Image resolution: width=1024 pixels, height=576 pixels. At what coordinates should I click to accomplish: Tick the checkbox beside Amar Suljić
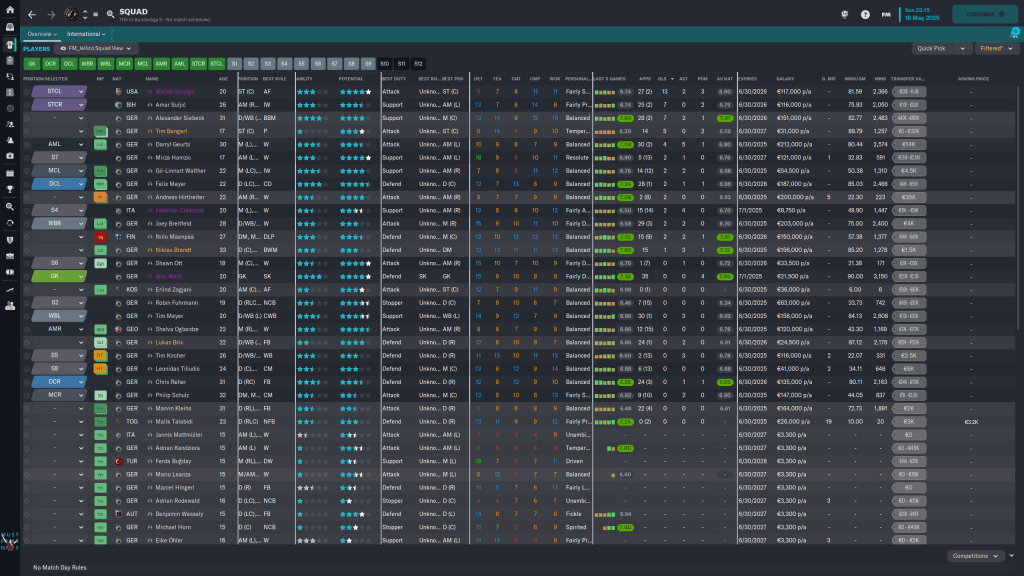point(28,104)
